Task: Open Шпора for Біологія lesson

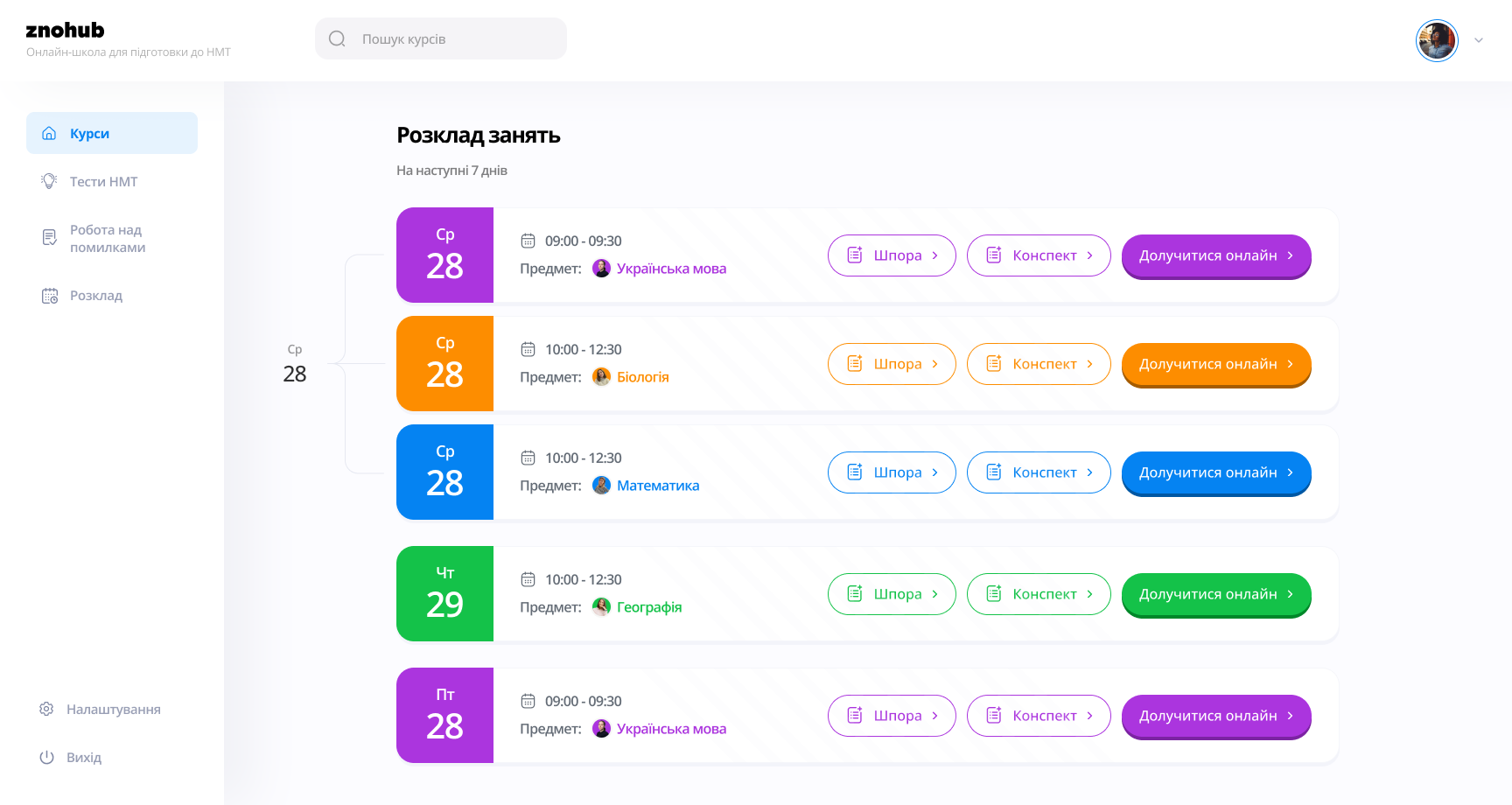Action: click(x=892, y=364)
